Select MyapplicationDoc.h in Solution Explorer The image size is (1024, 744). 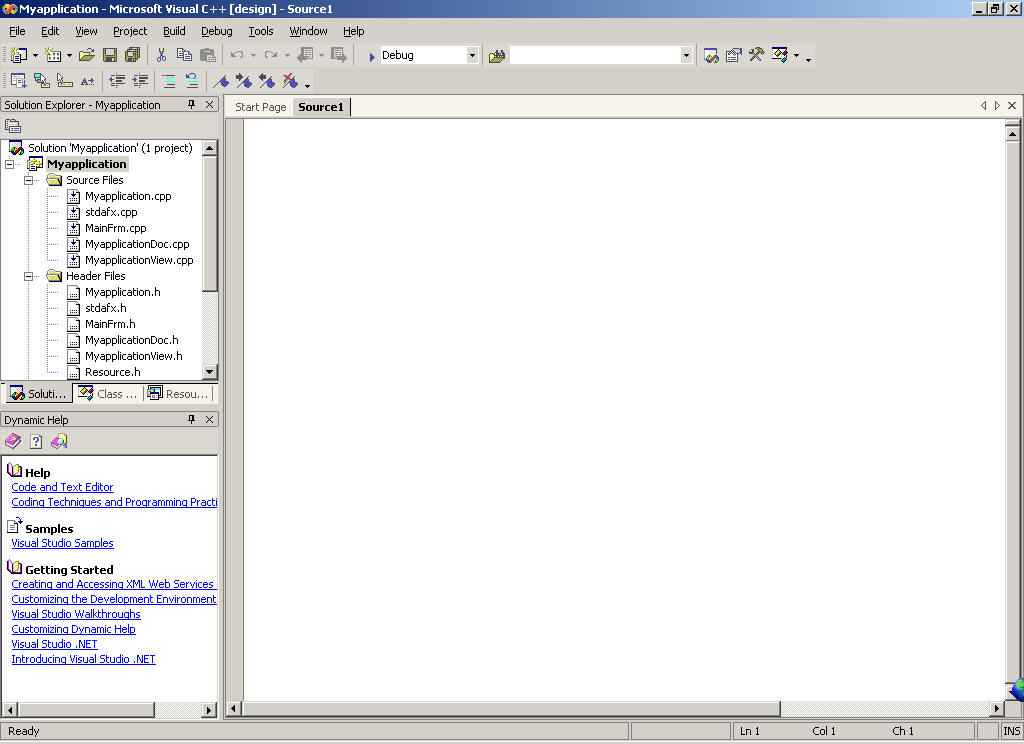point(132,340)
